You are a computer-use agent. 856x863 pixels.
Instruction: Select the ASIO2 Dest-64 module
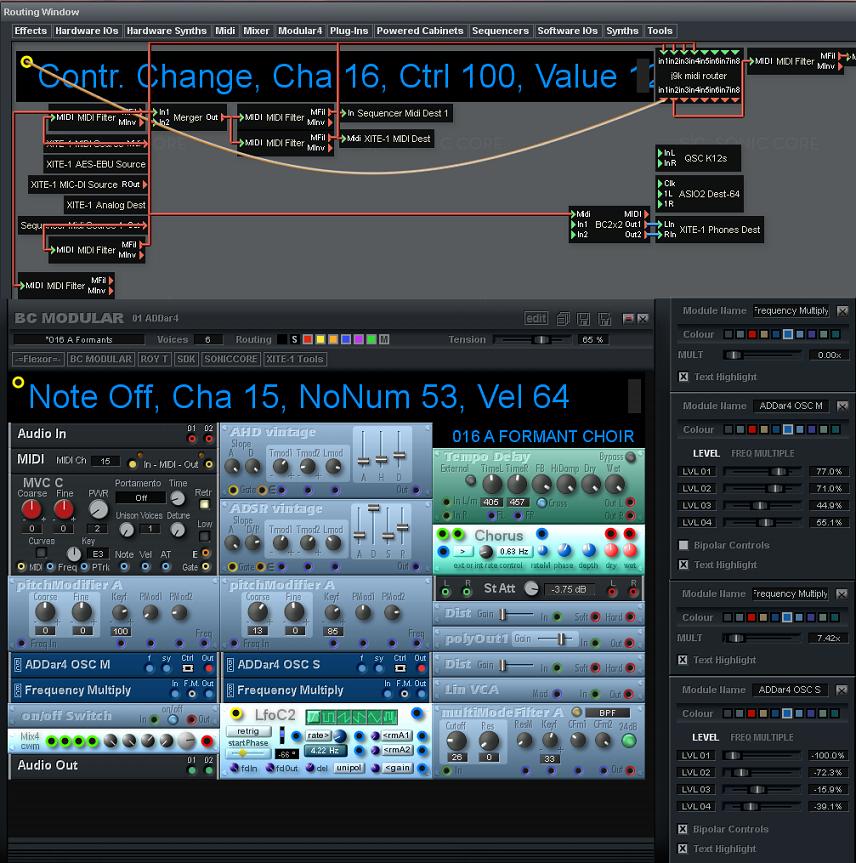[700, 194]
